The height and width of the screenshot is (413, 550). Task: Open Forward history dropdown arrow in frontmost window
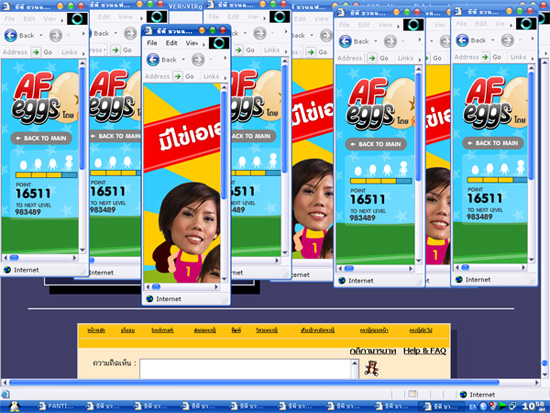coord(210,60)
